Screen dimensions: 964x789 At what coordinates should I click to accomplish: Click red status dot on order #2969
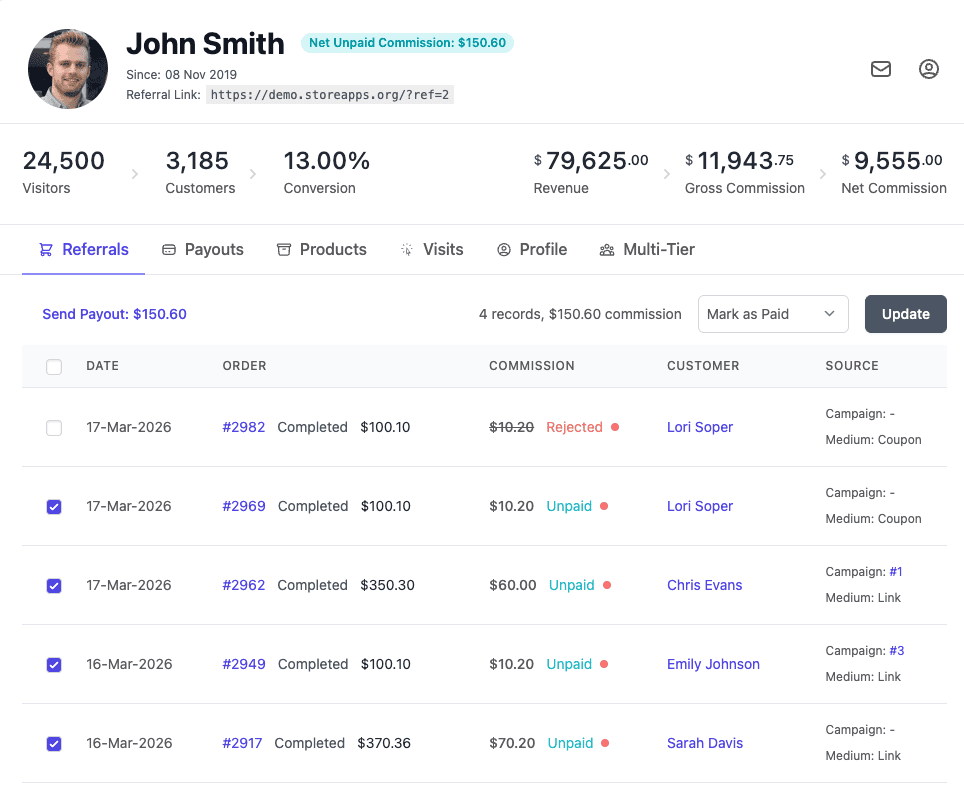[604, 506]
